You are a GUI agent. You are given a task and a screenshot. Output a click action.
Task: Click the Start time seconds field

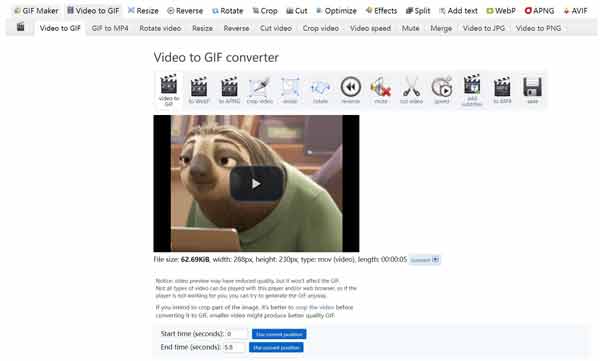[236, 334]
